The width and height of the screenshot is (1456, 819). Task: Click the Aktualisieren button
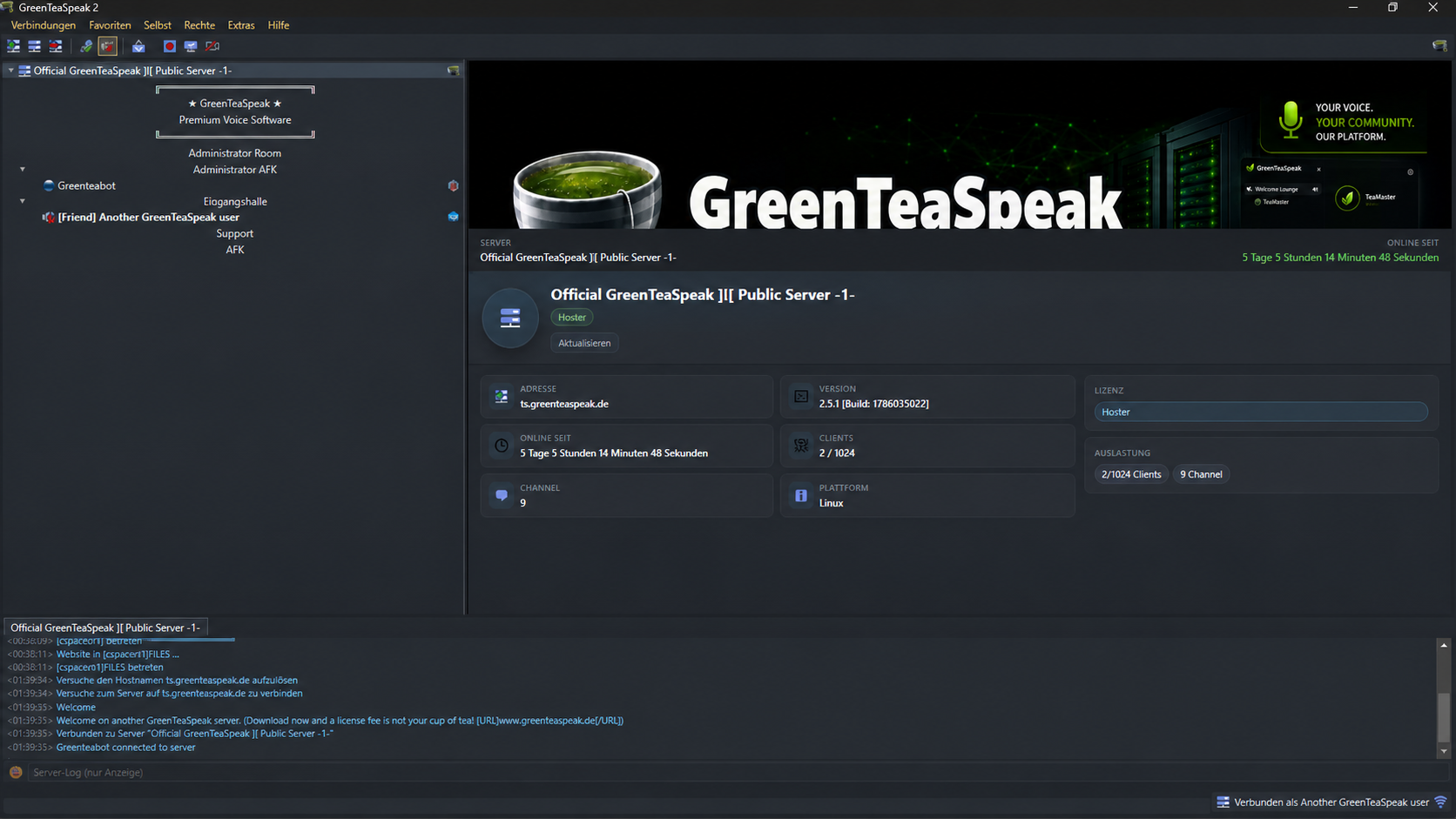(x=584, y=343)
